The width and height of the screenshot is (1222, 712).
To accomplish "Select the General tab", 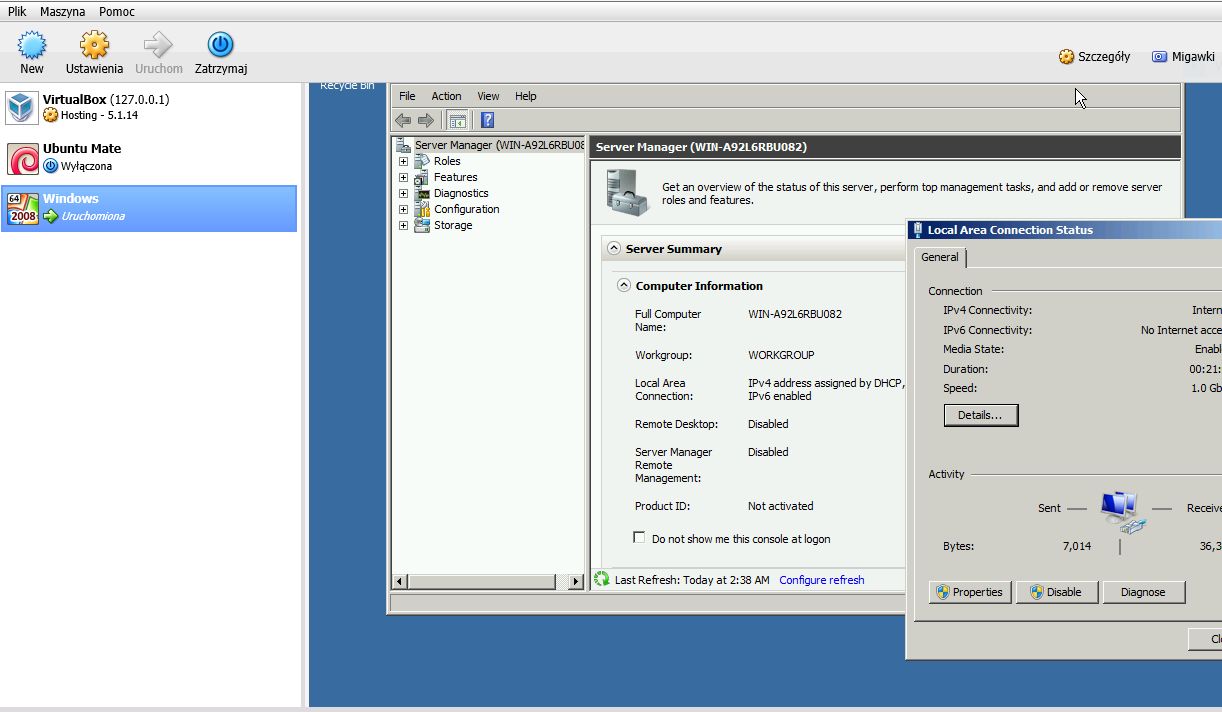I will [940, 257].
